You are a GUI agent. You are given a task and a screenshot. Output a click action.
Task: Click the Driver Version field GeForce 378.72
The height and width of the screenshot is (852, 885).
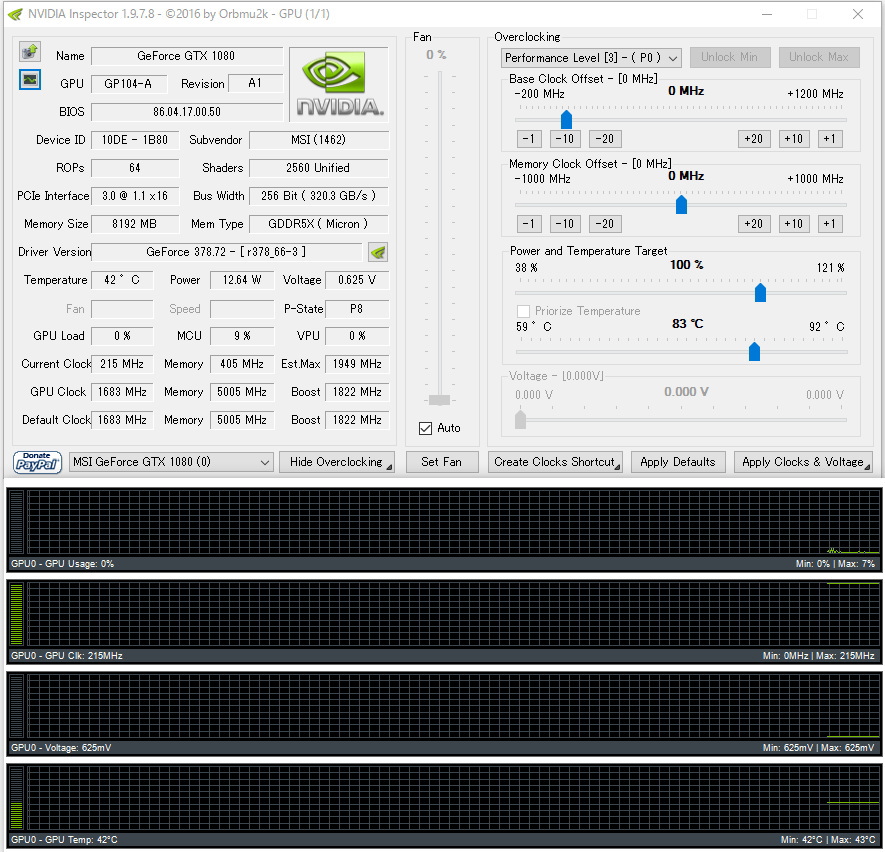coord(226,252)
